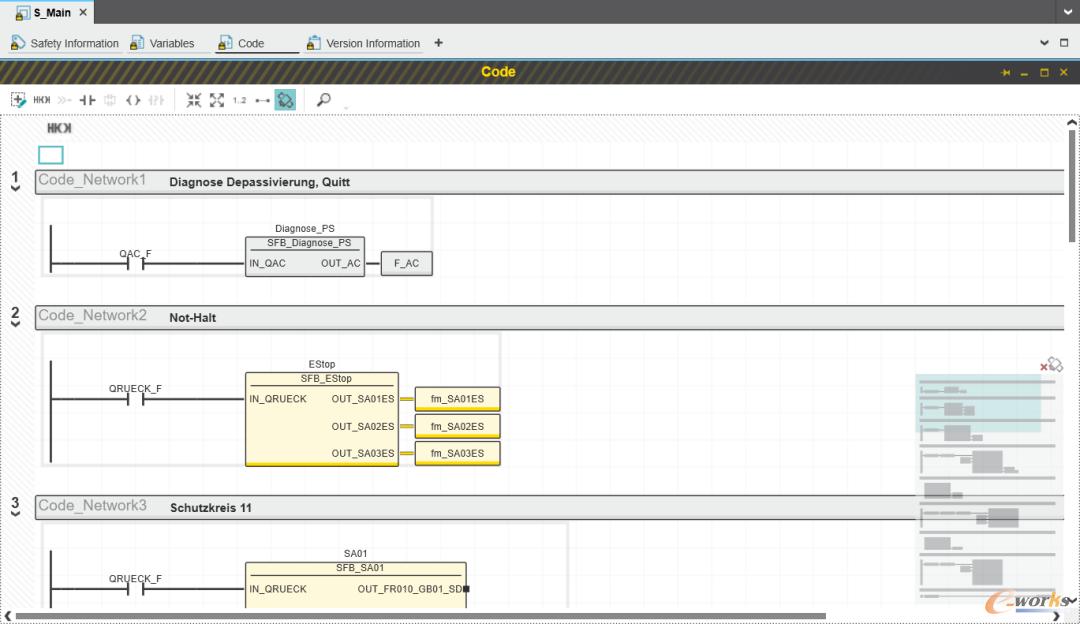Click the OUT_SA02ES output pin
1080x624 pixels.
coord(363,426)
